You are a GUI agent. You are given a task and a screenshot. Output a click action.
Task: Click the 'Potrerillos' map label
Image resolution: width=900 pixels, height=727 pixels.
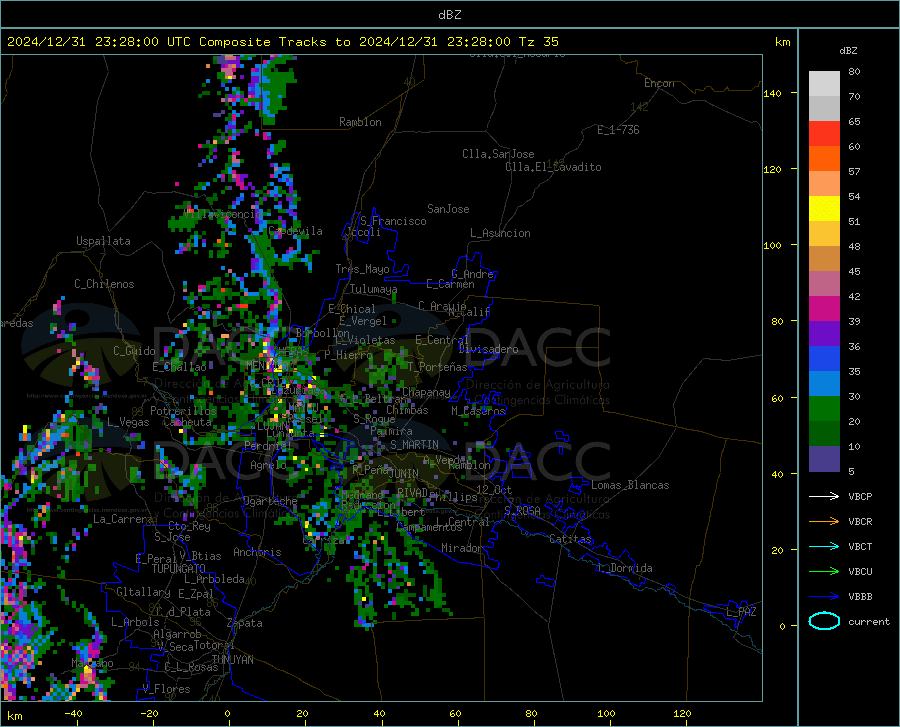183,411
